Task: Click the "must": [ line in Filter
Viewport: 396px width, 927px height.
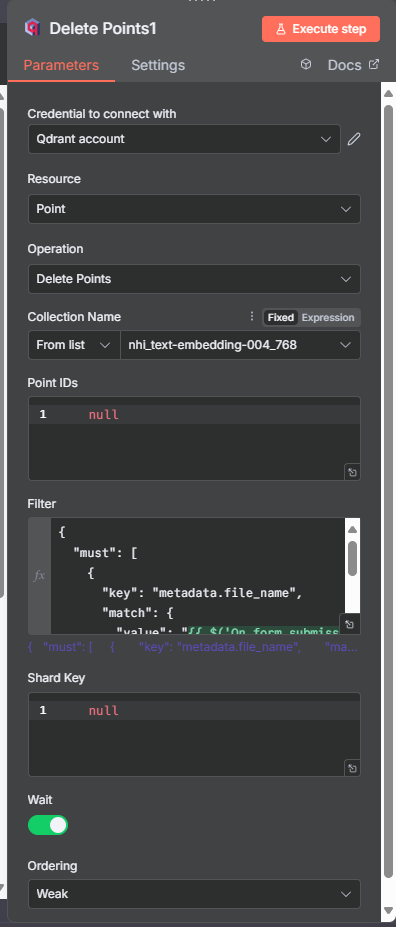Action: pos(105,553)
